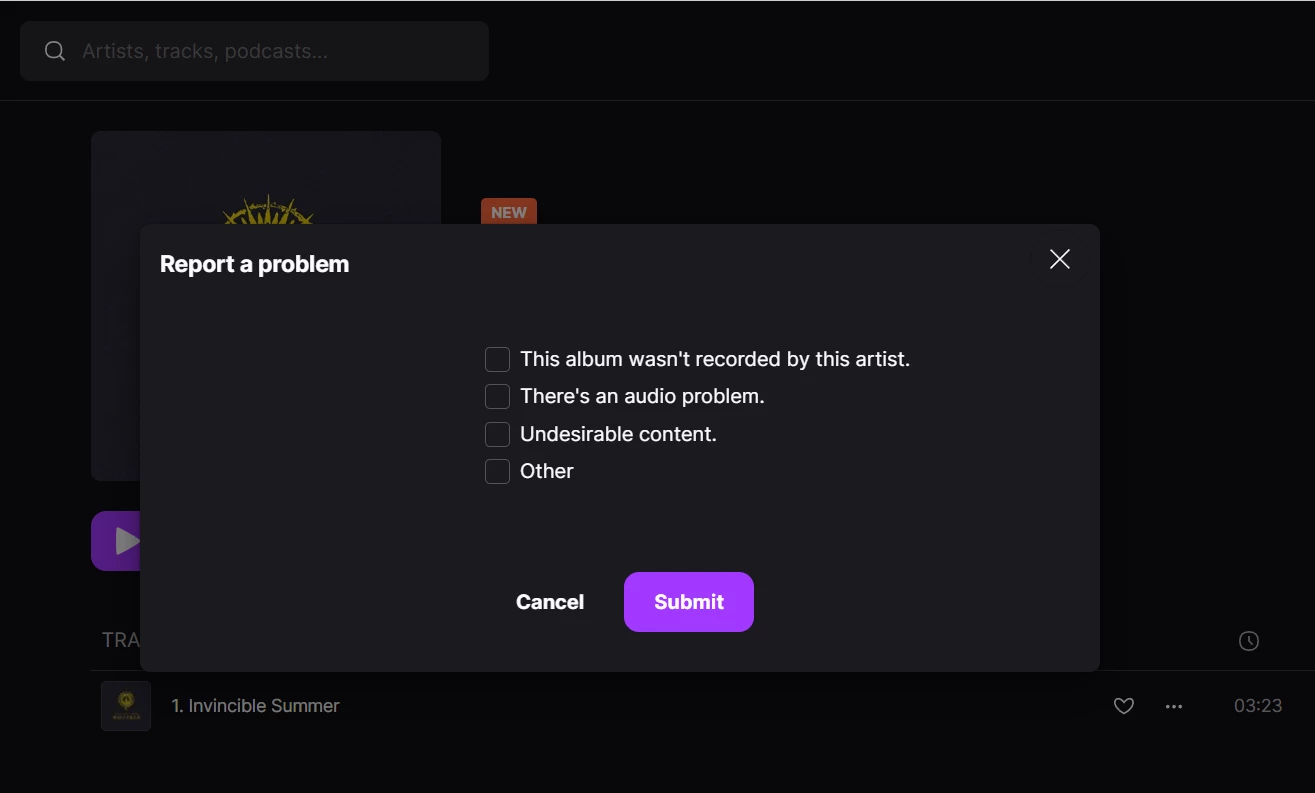Hit the purple play button
This screenshot has width=1315, height=793.
click(116, 541)
